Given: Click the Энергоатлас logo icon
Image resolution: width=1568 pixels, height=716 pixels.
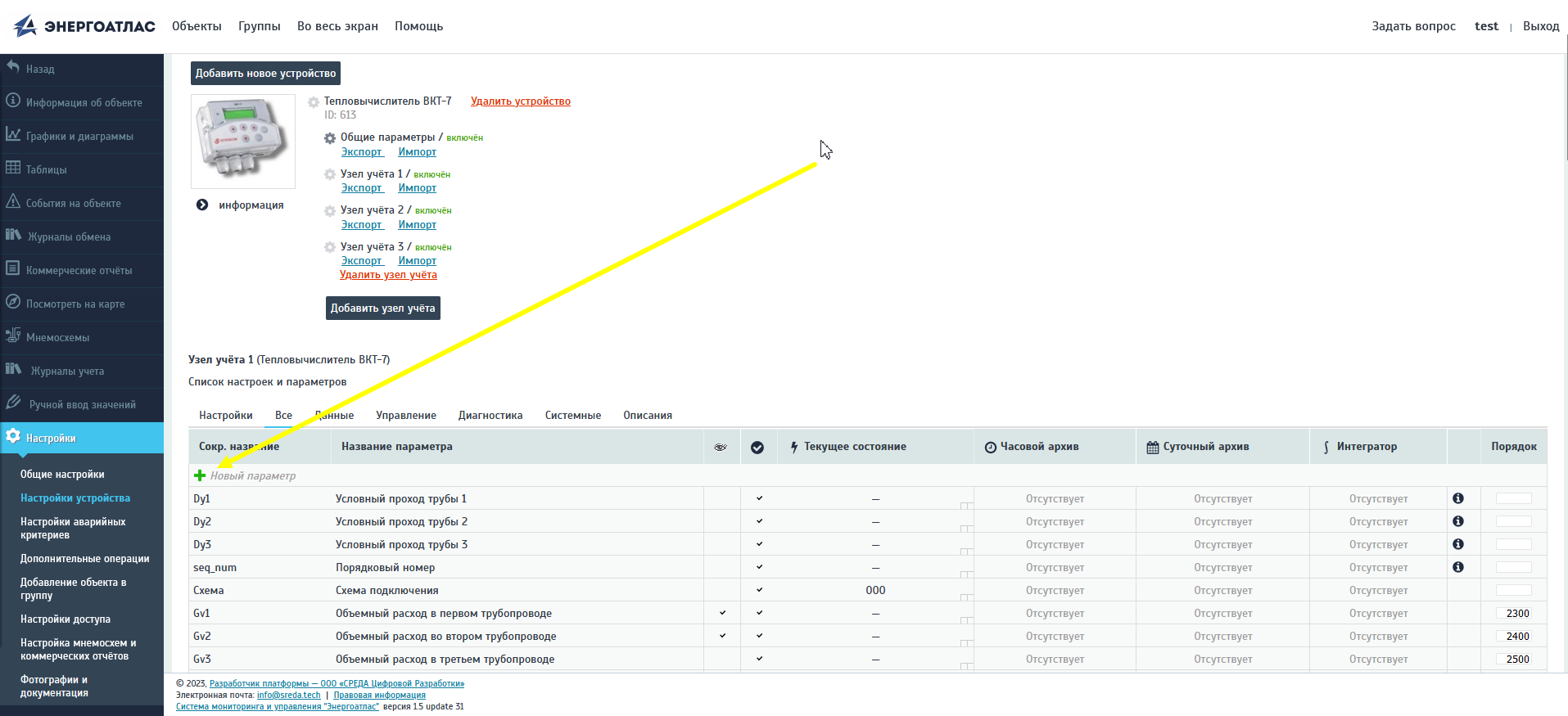Looking at the screenshot, I should tap(25, 26).
